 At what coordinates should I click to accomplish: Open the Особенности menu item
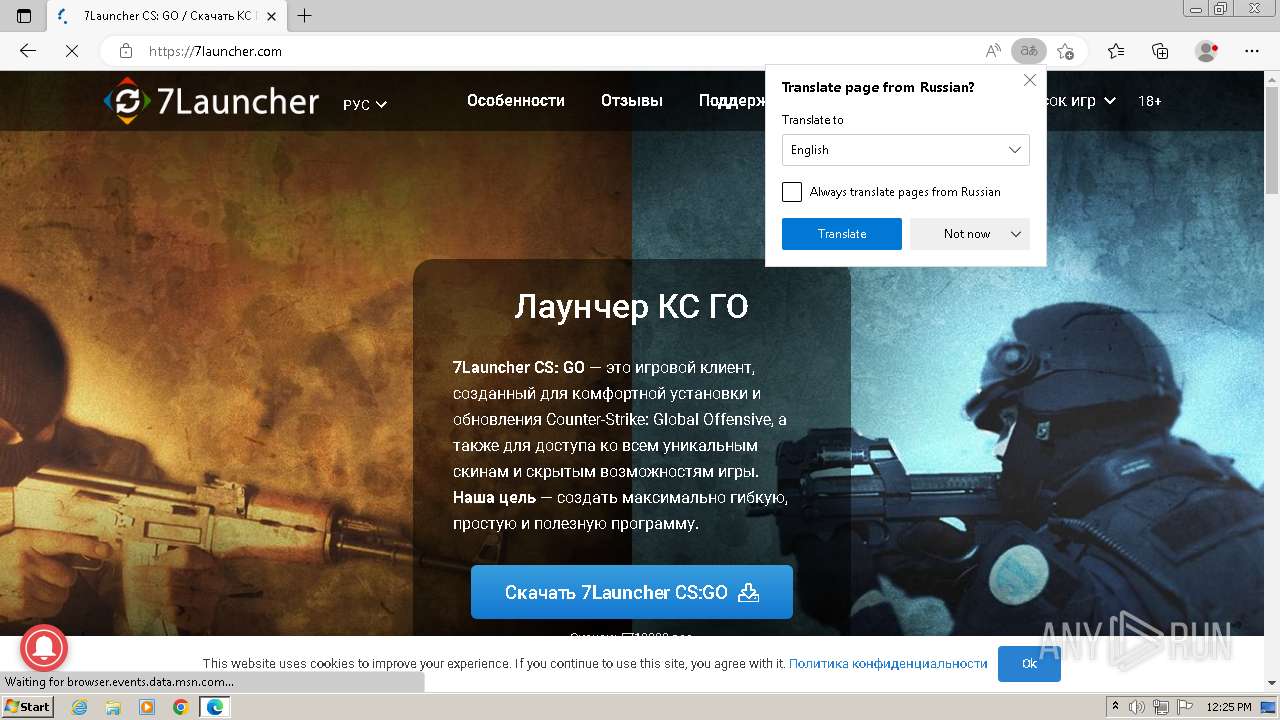(x=516, y=101)
